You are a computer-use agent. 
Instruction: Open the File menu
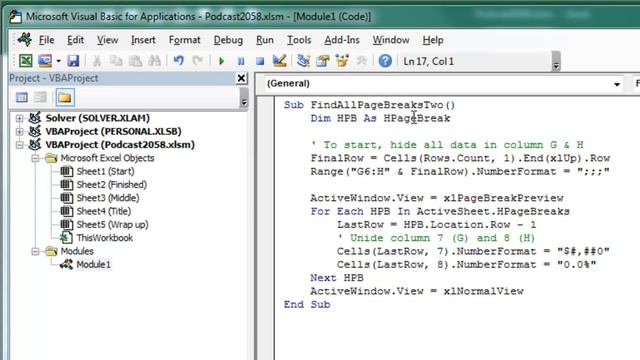(x=47, y=40)
